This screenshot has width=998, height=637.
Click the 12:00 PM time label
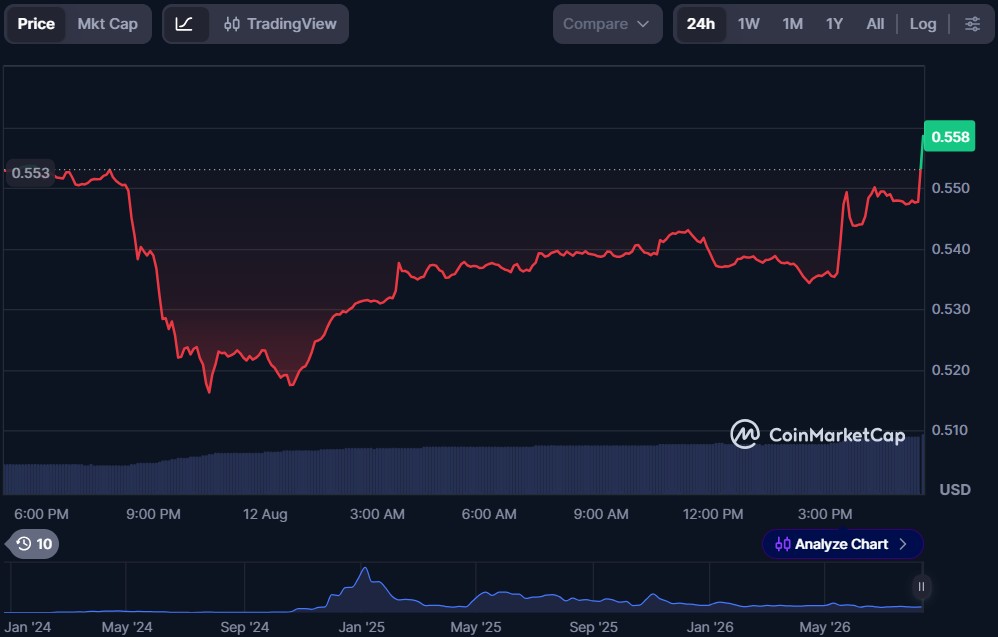tap(713, 514)
